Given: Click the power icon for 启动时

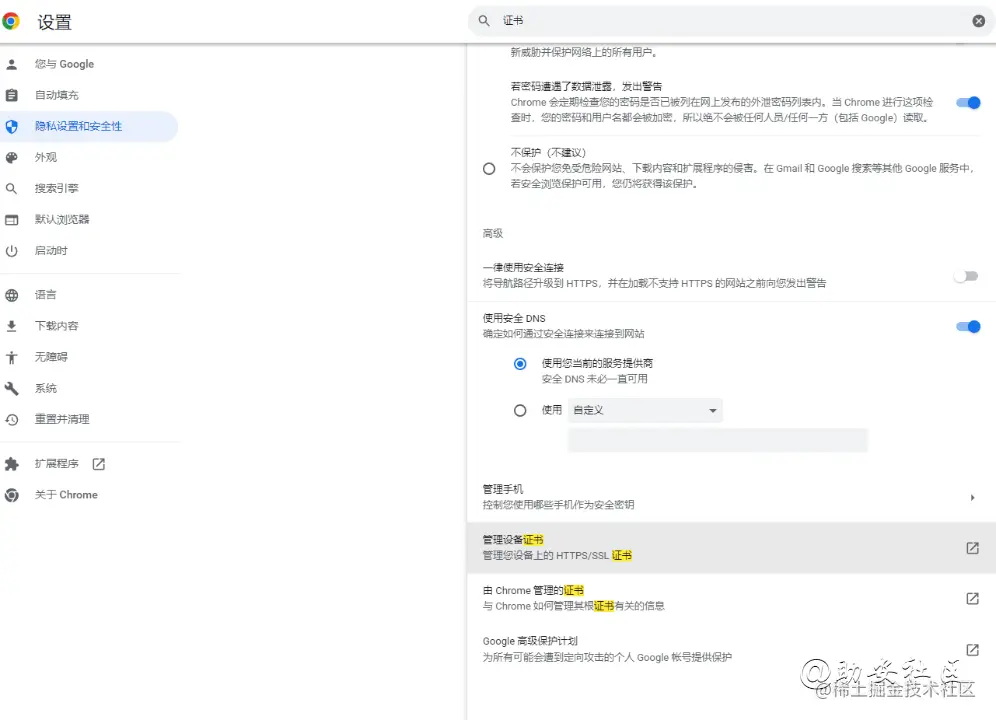Looking at the screenshot, I should (x=11, y=251).
